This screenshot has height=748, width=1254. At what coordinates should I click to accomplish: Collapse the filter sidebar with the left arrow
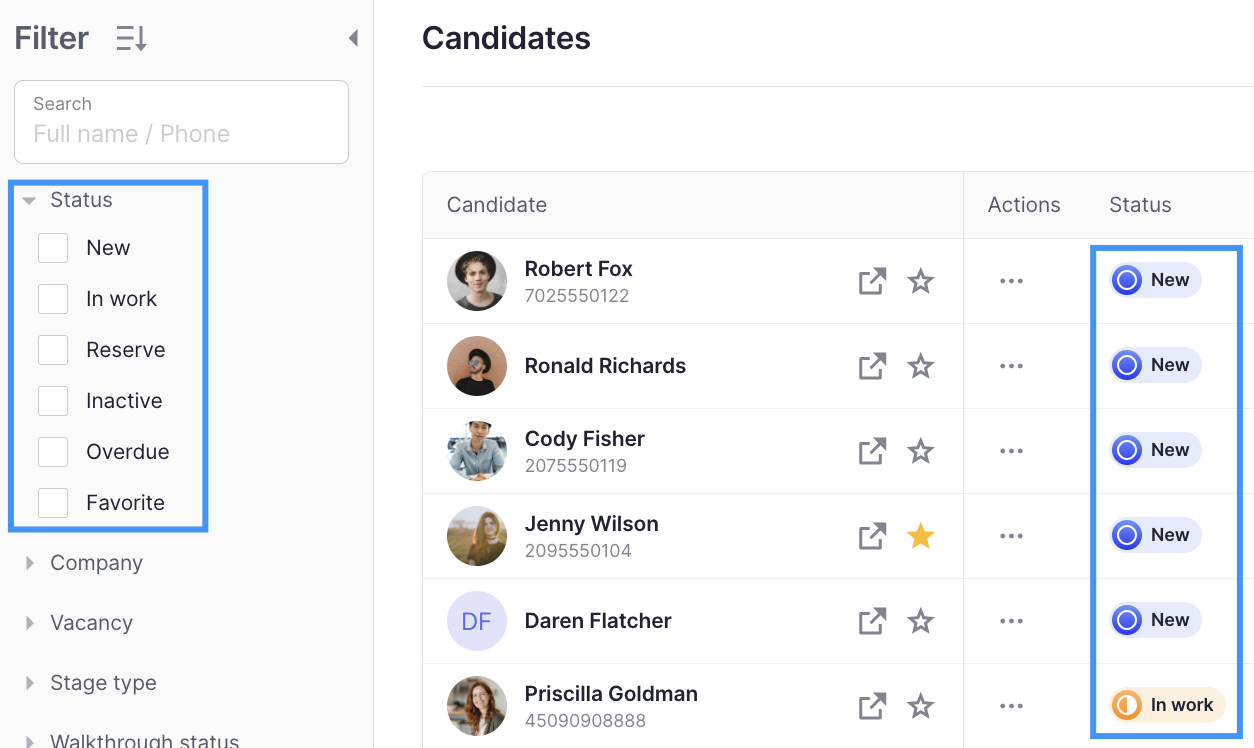tap(352, 36)
